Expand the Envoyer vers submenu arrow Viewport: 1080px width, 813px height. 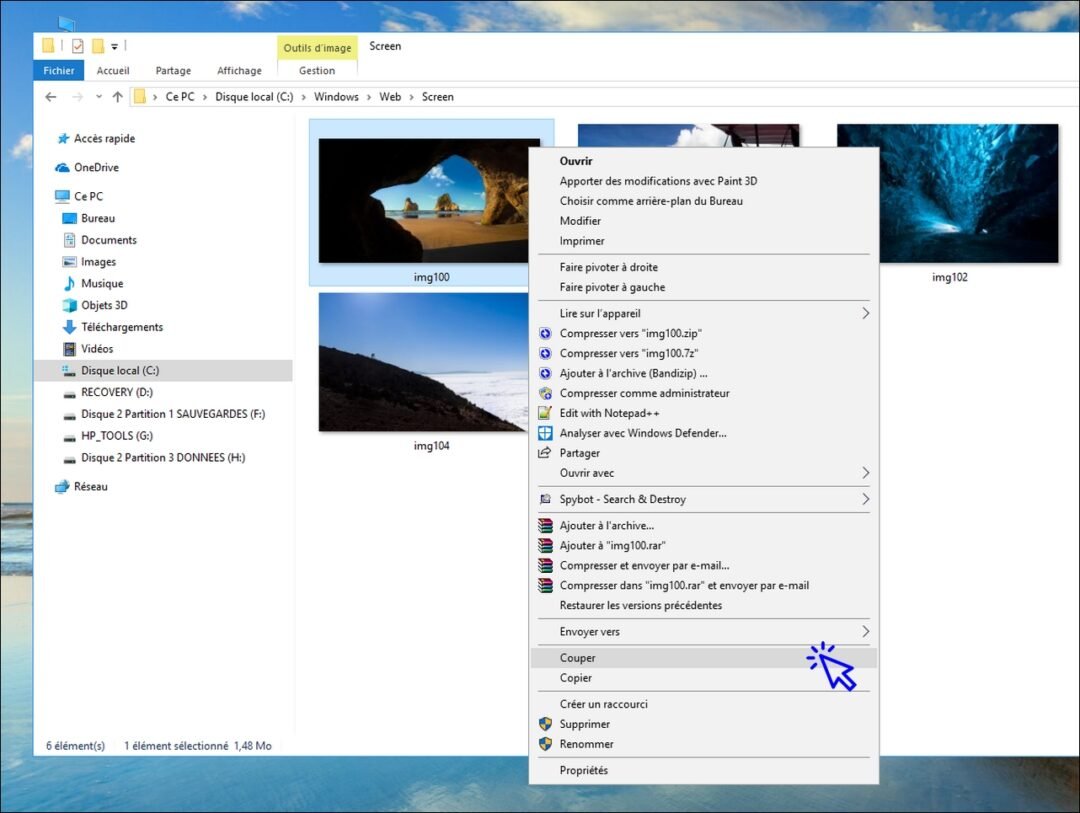click(865, 632)
